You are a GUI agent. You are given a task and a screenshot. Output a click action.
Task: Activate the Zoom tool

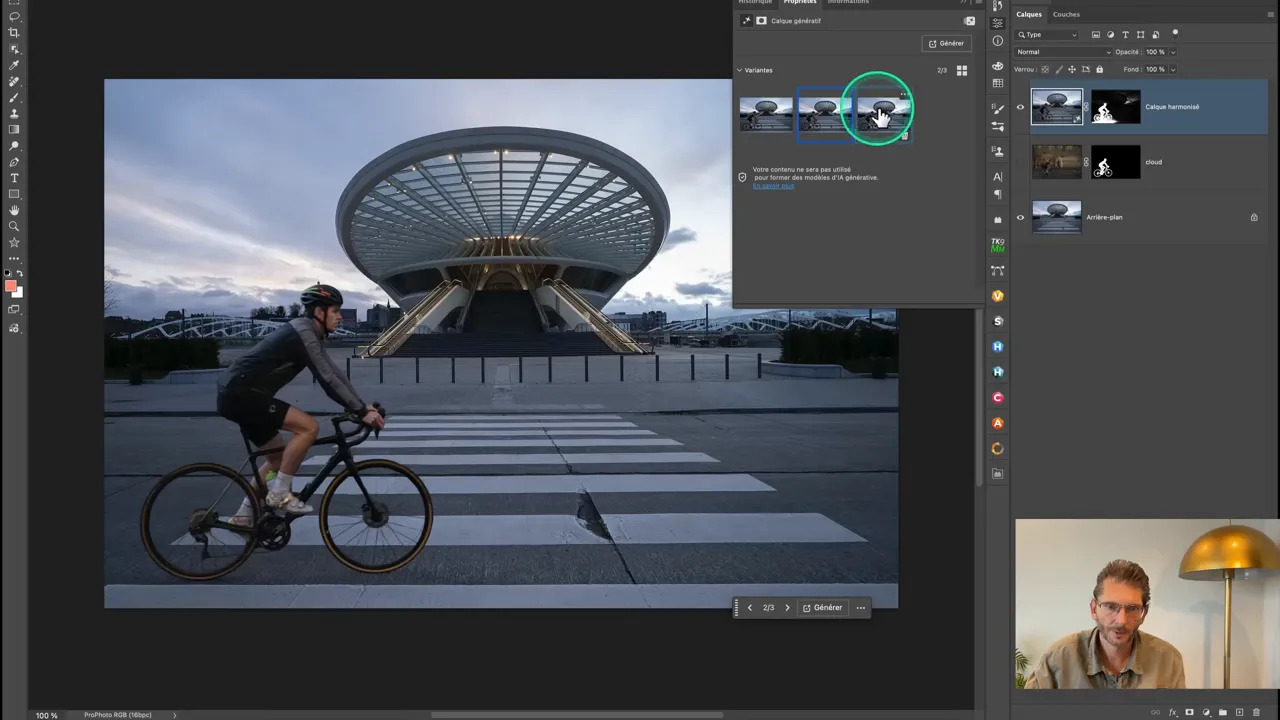pos(14,226)
